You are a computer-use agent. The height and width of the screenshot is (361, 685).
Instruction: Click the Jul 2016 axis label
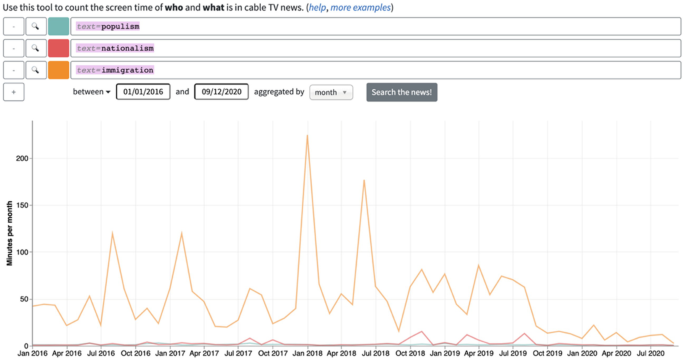click(x=101, y=353)
